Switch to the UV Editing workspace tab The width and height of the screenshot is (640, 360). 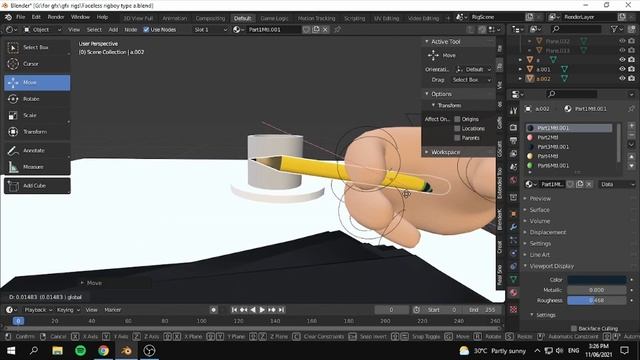click(x=386, y=18)
